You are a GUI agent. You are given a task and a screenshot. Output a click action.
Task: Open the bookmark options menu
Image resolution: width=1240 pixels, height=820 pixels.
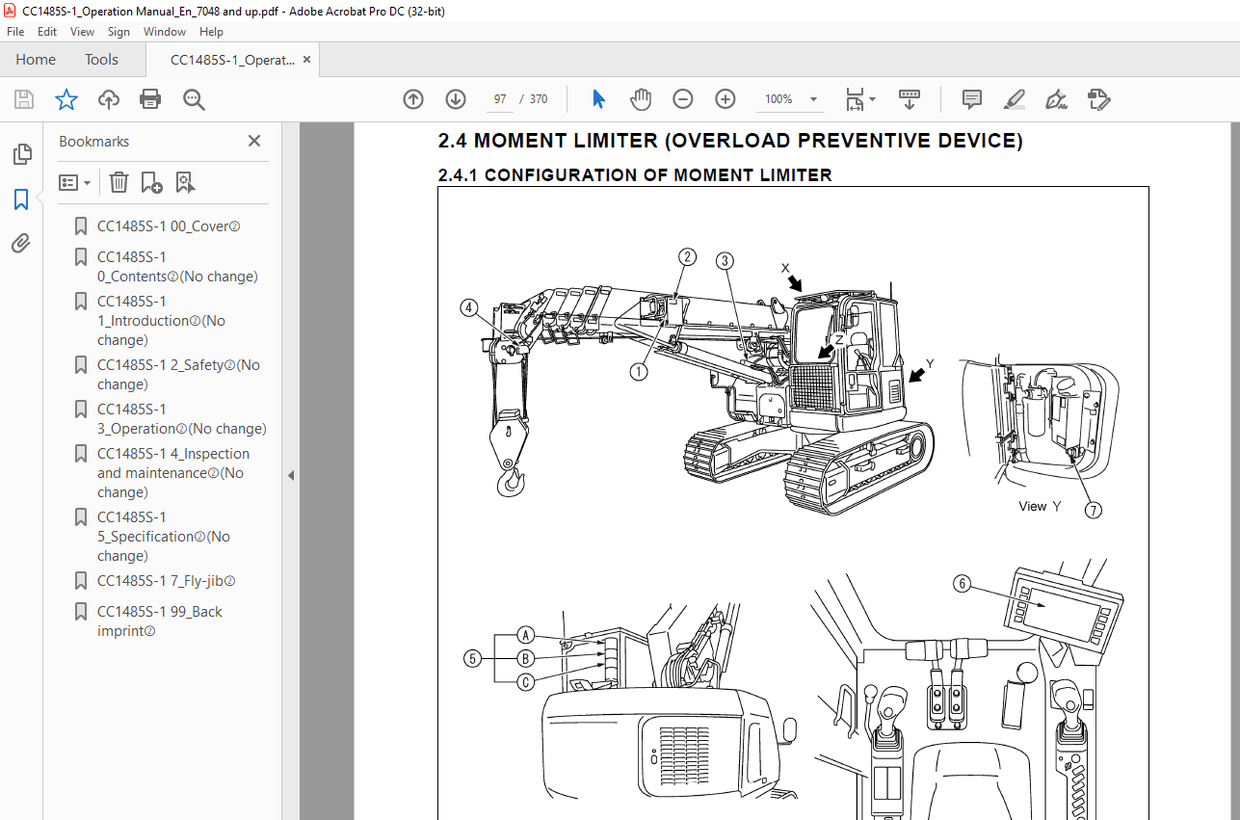coord(74,182)
